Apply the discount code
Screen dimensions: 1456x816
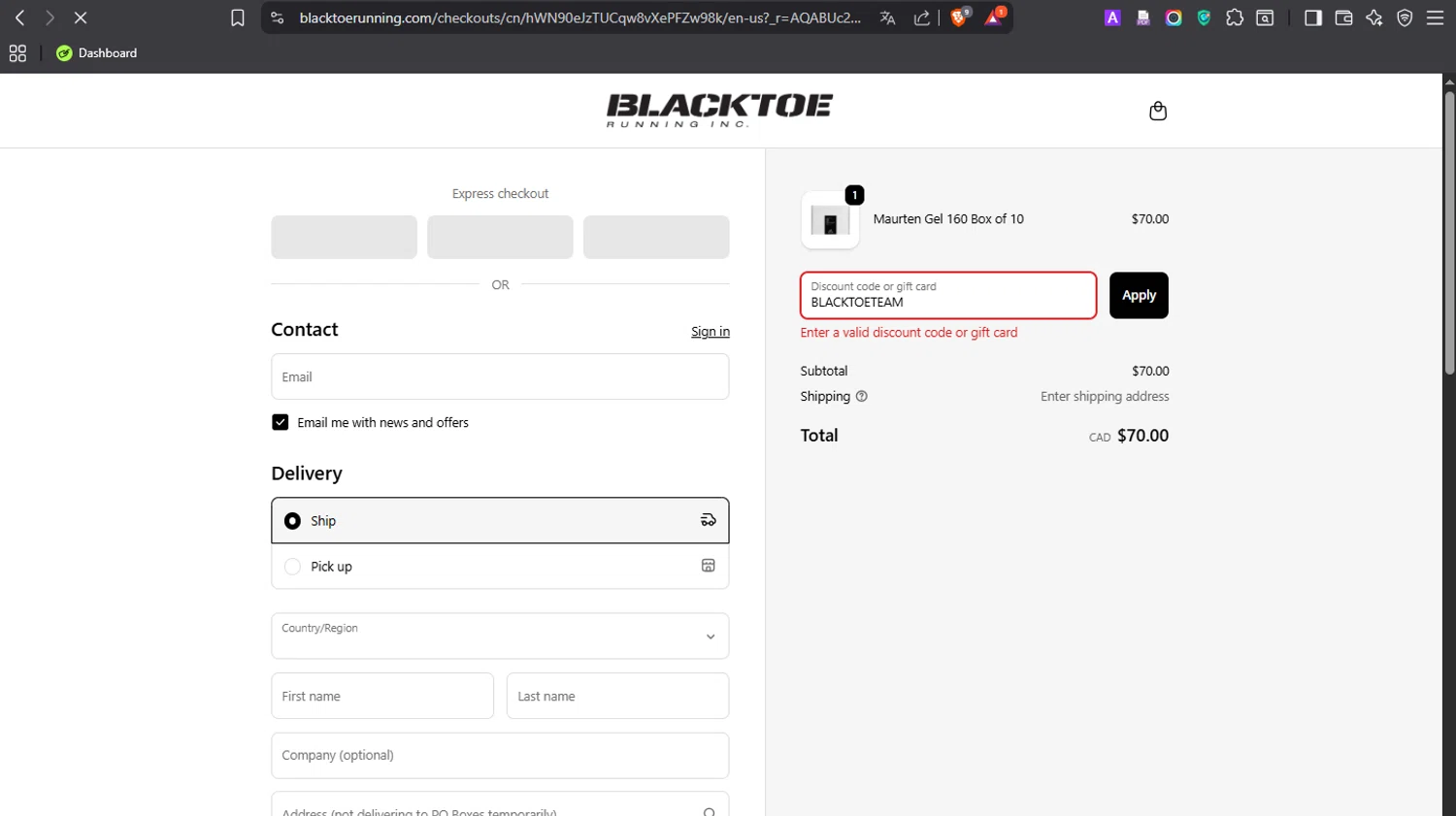[1139, 295]
